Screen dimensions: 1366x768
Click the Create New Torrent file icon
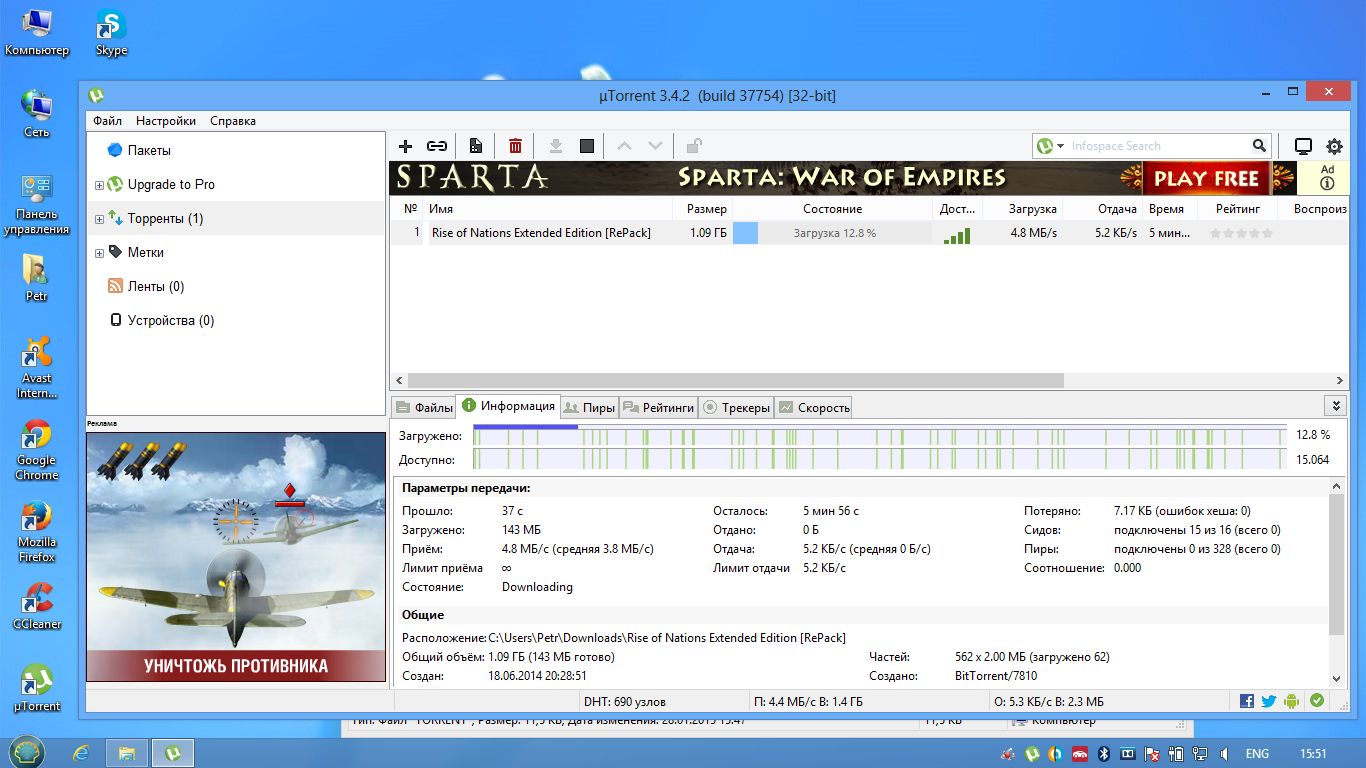(x=476, y=146)
